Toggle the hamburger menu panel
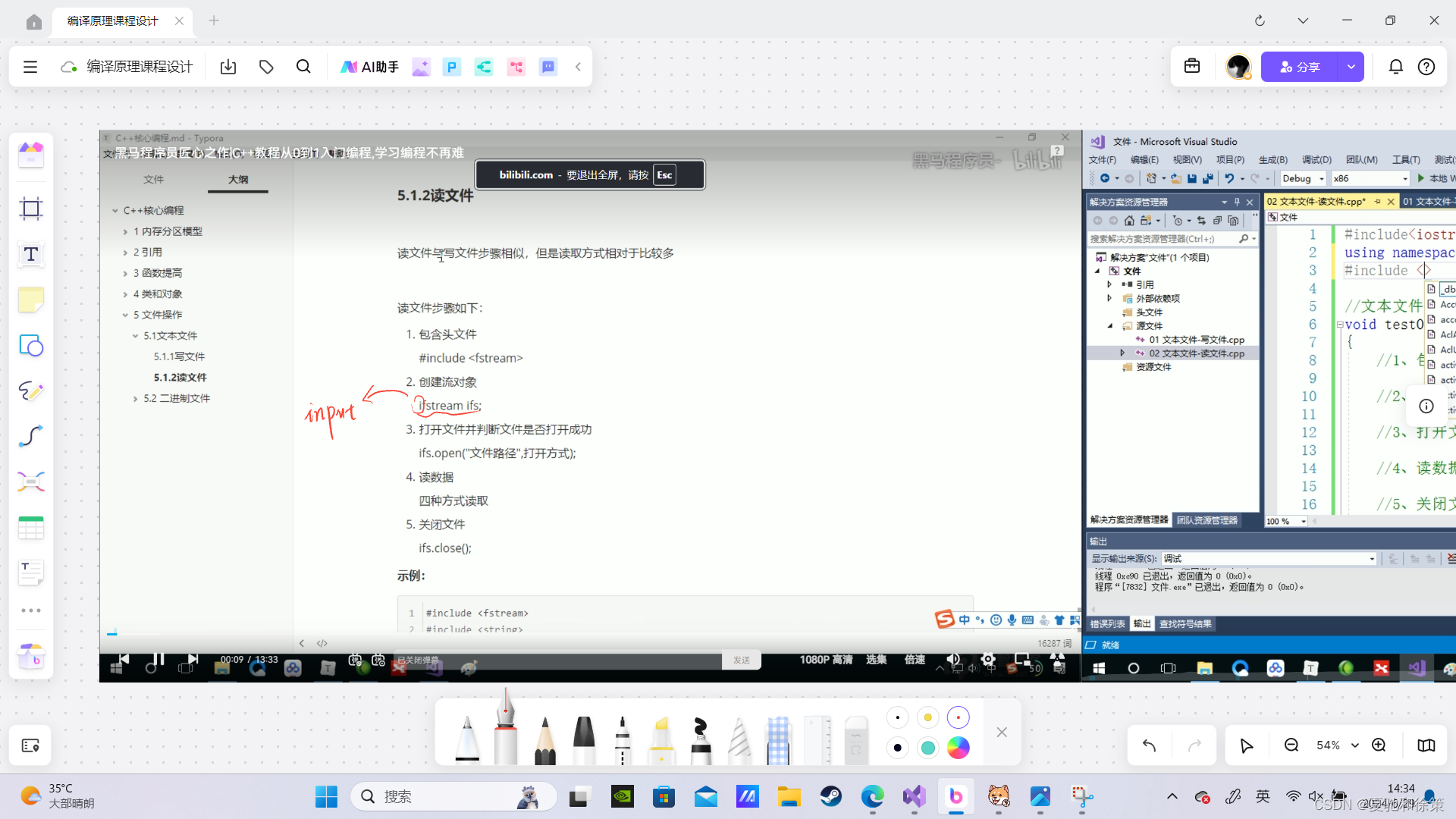 (30, 67)
